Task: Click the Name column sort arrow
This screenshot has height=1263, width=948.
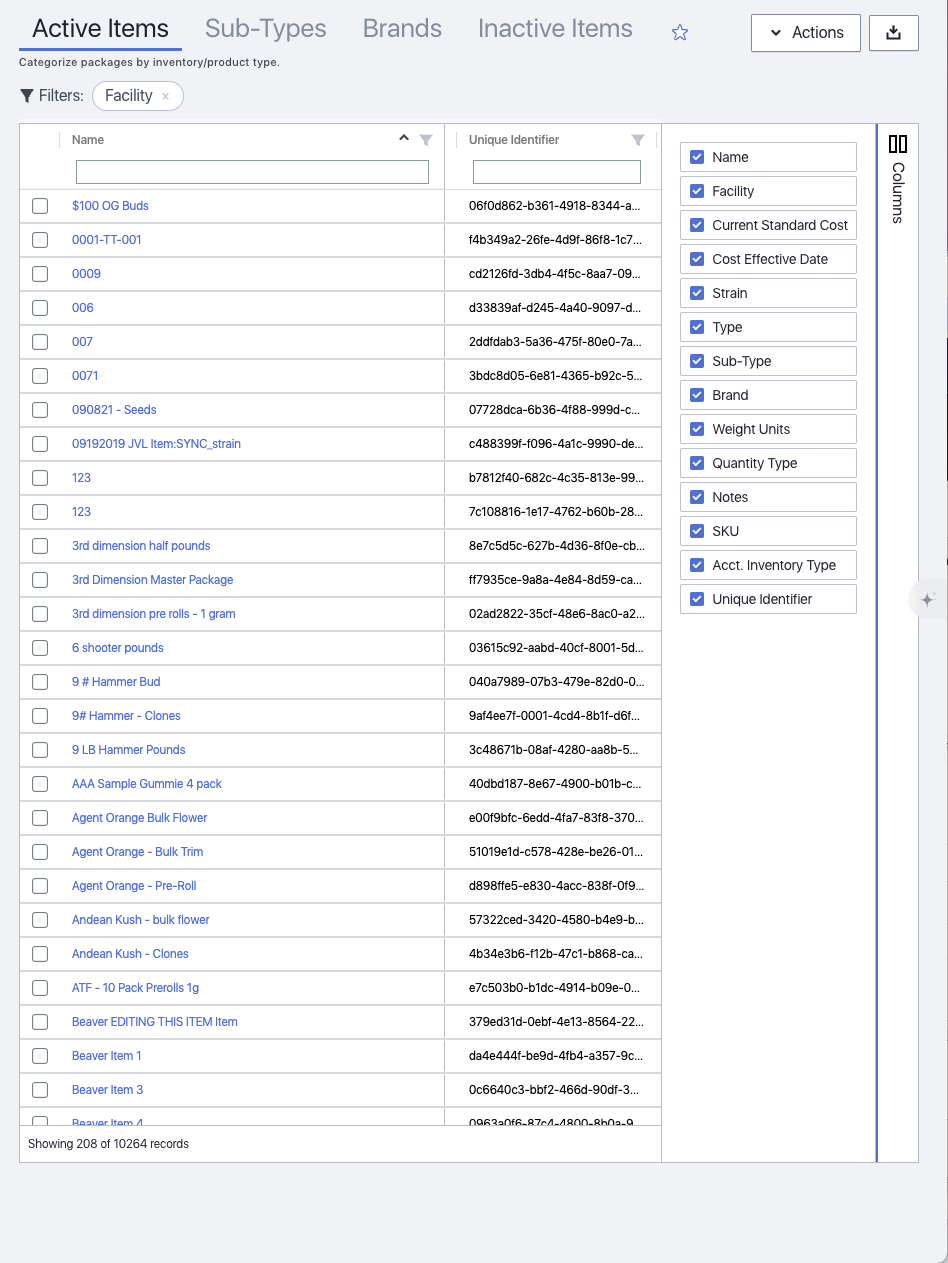Action: point(404,139)
